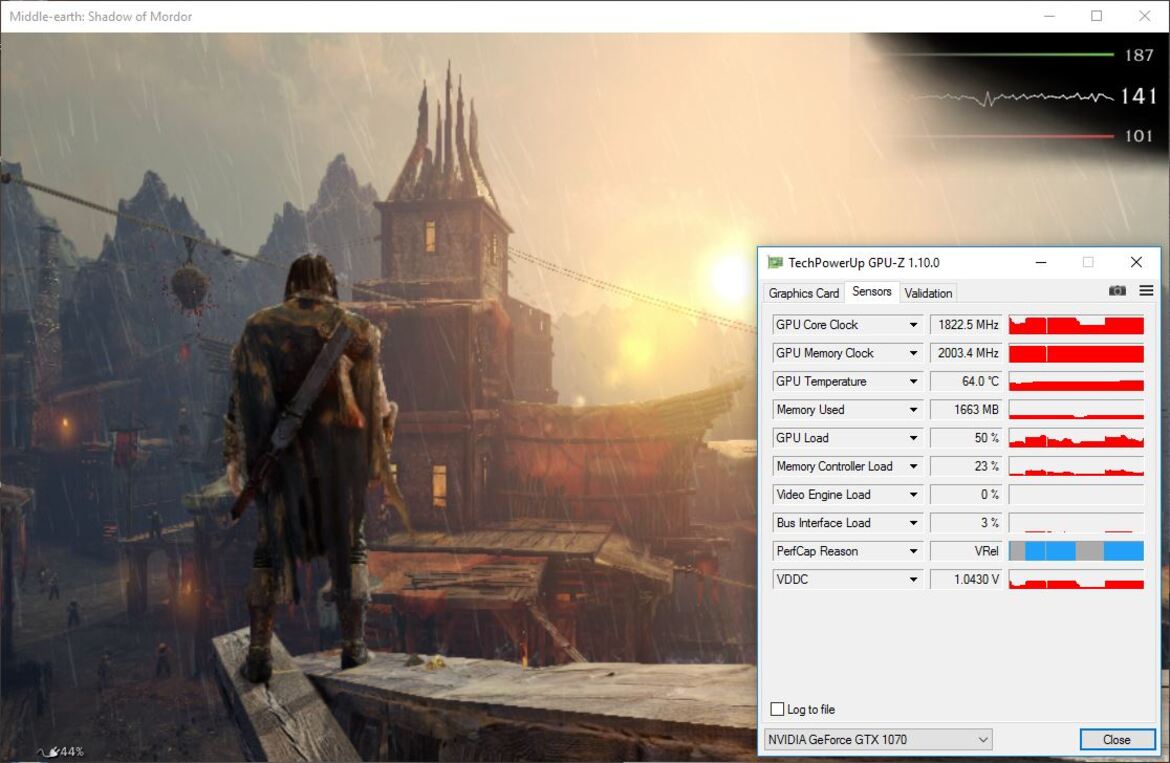Click the 141 framerate counter in game overlay

click(x=1139, y=96)
